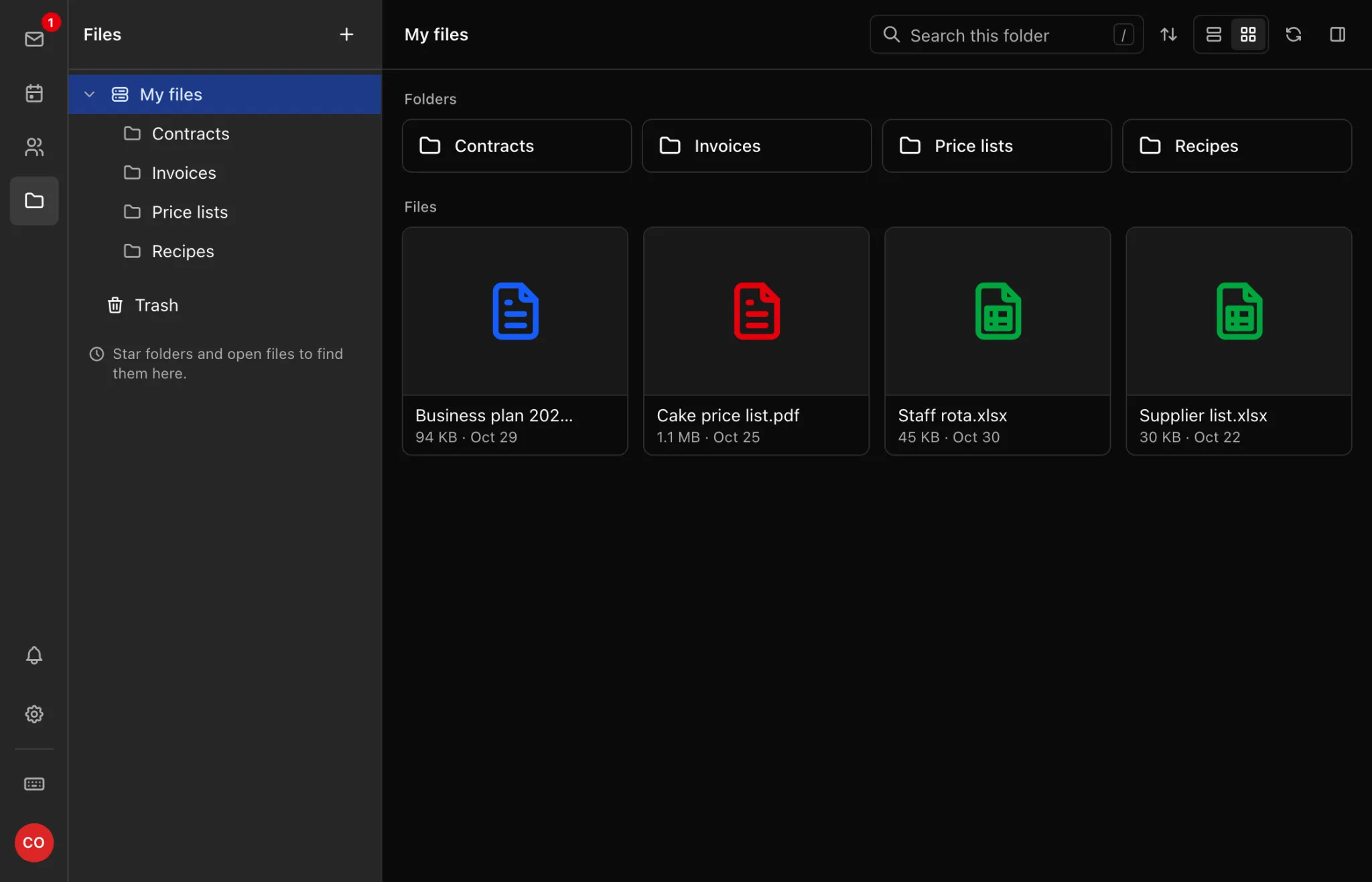
Task: Open the Contacts people icon
Action: [x=34, y=147]
